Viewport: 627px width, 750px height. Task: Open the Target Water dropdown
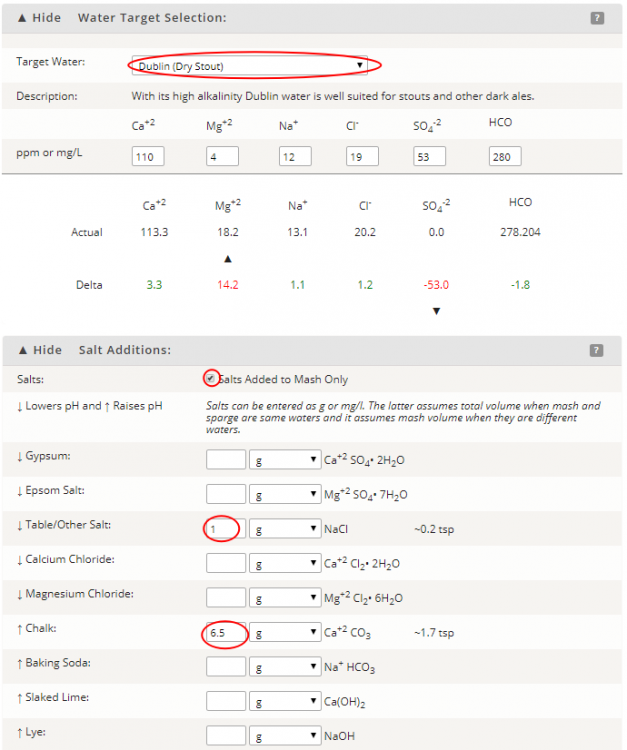click(x=250, y=66)
